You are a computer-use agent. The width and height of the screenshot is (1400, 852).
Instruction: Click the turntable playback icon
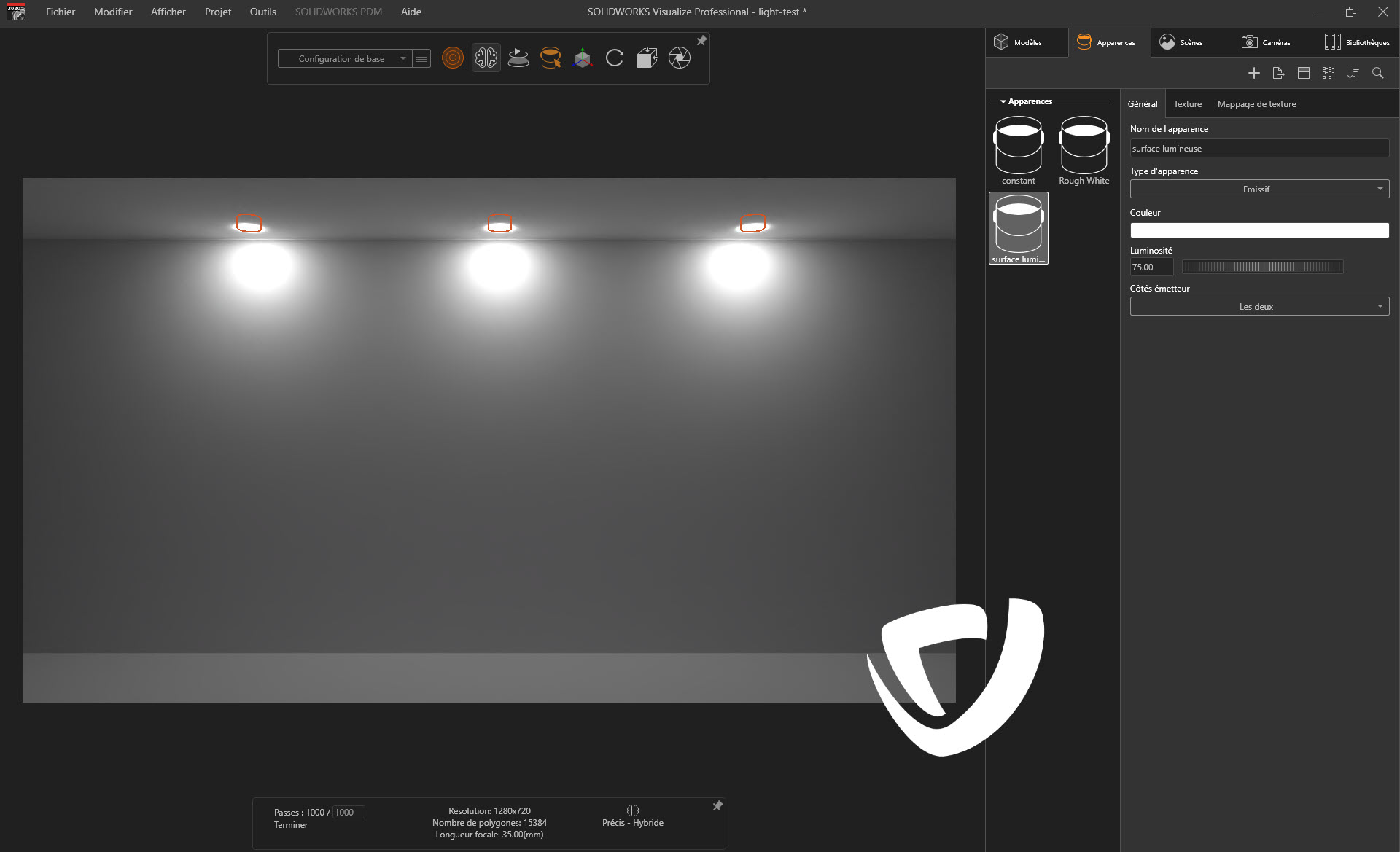coord(518,58)
